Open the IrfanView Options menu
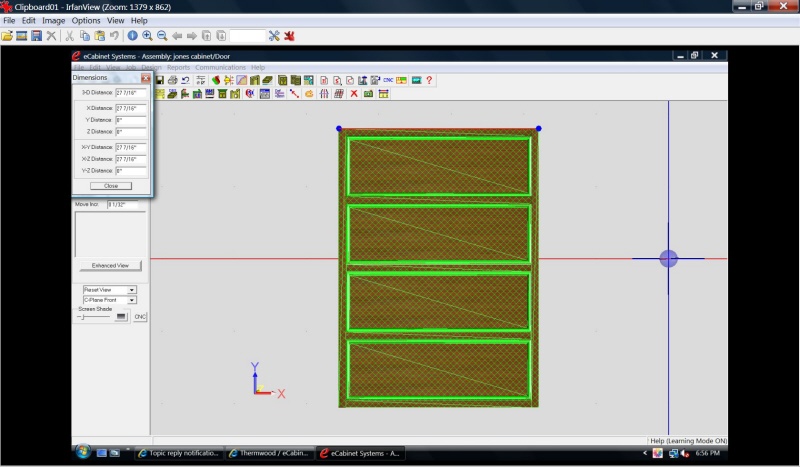Screen dimensions: 800x467 click(x=86, y=20)
